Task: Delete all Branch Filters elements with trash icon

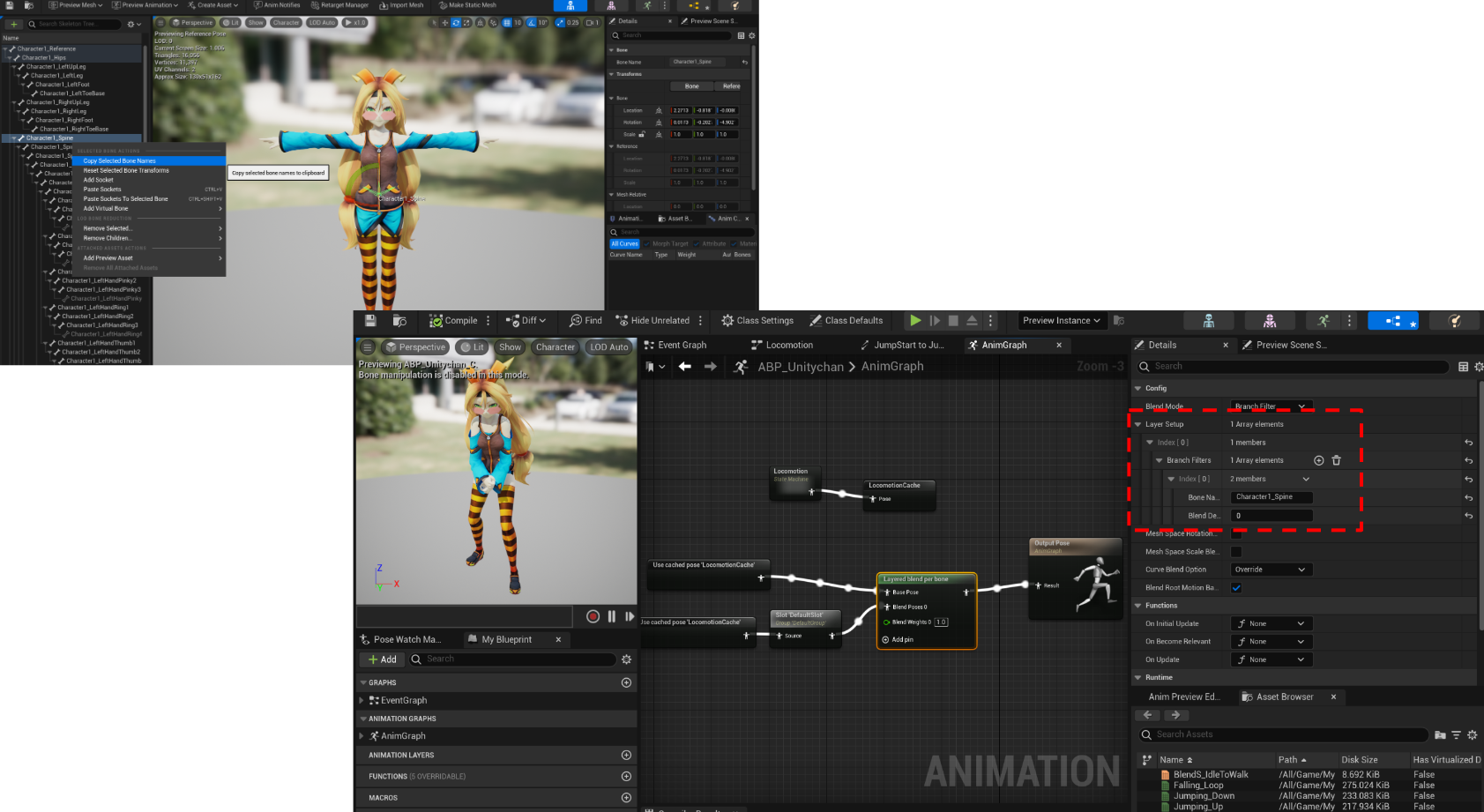Action: coord(1336,460)
